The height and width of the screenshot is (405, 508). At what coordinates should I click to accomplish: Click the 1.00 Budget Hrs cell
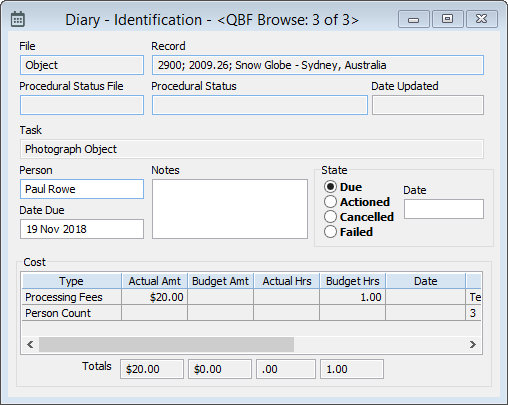point(352,297)
